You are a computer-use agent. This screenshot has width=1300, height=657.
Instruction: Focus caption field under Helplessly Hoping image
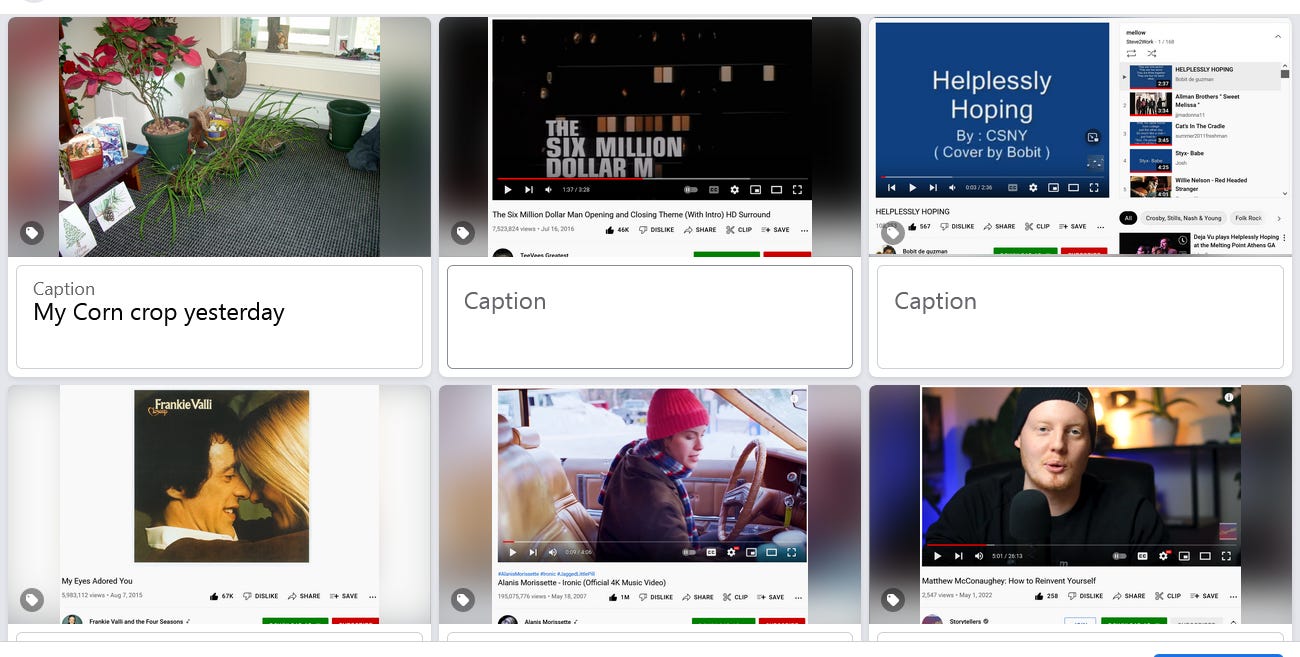pyautogui.click(x=1080, y=317)
